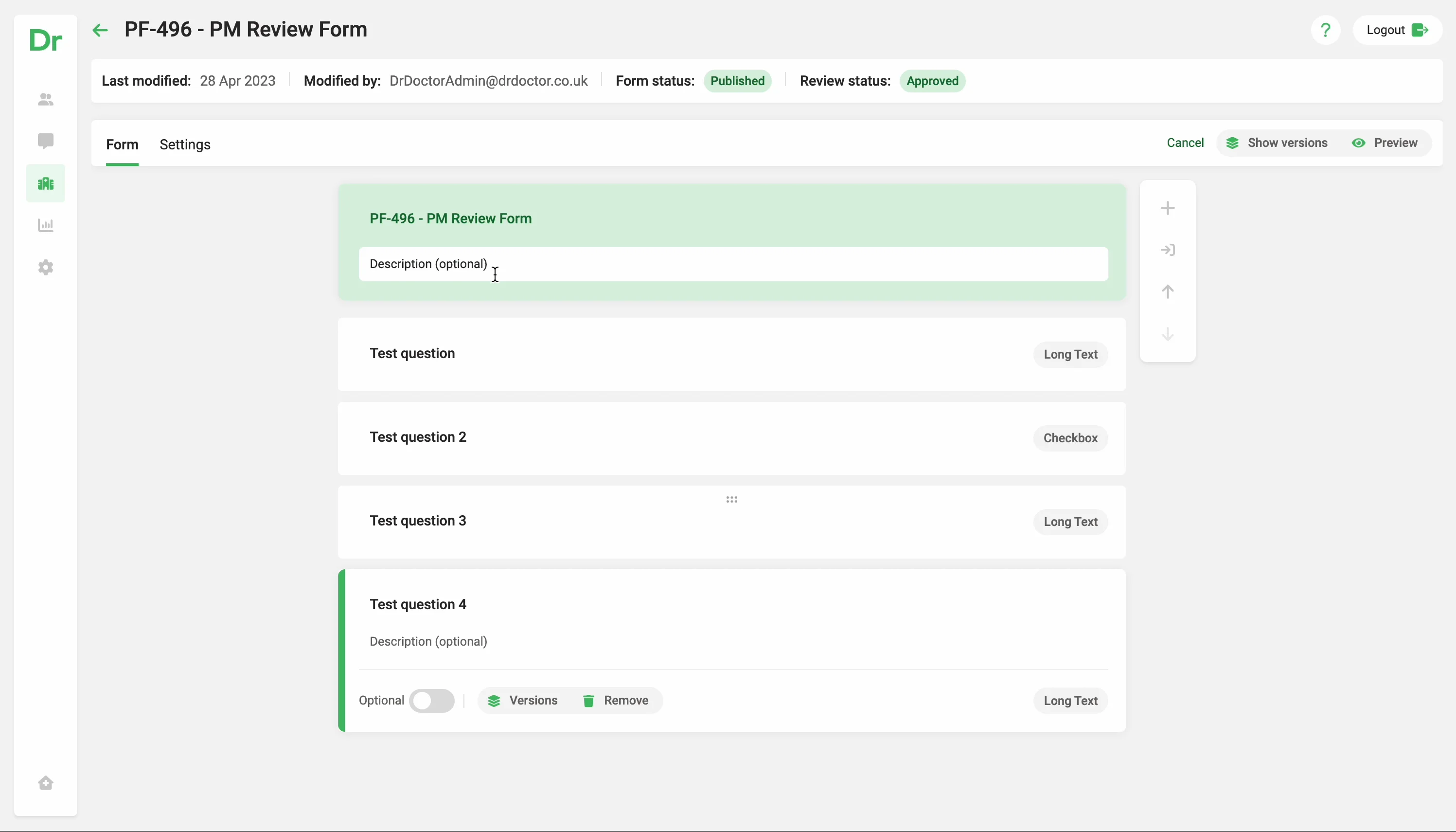Open Long Text type selector on Test question 4
This screenshot has width=1456, height=832.
click(x=1070, y=701)
